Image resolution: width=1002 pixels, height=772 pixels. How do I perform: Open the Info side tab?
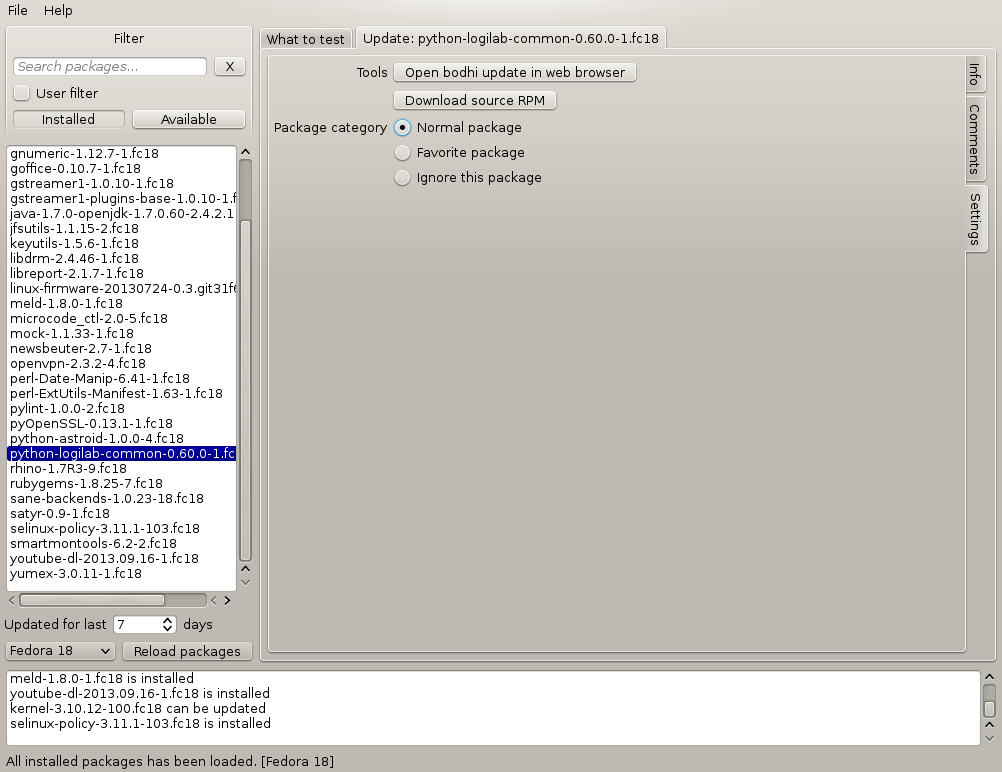[975, 74]
